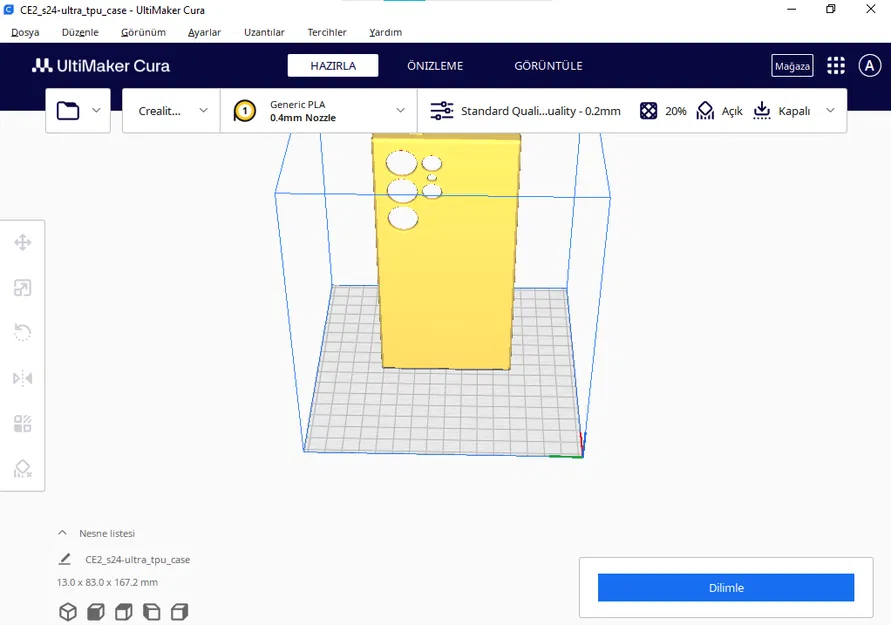Switch to top view cube icon
891x625 pixels.
click(124, 612)
